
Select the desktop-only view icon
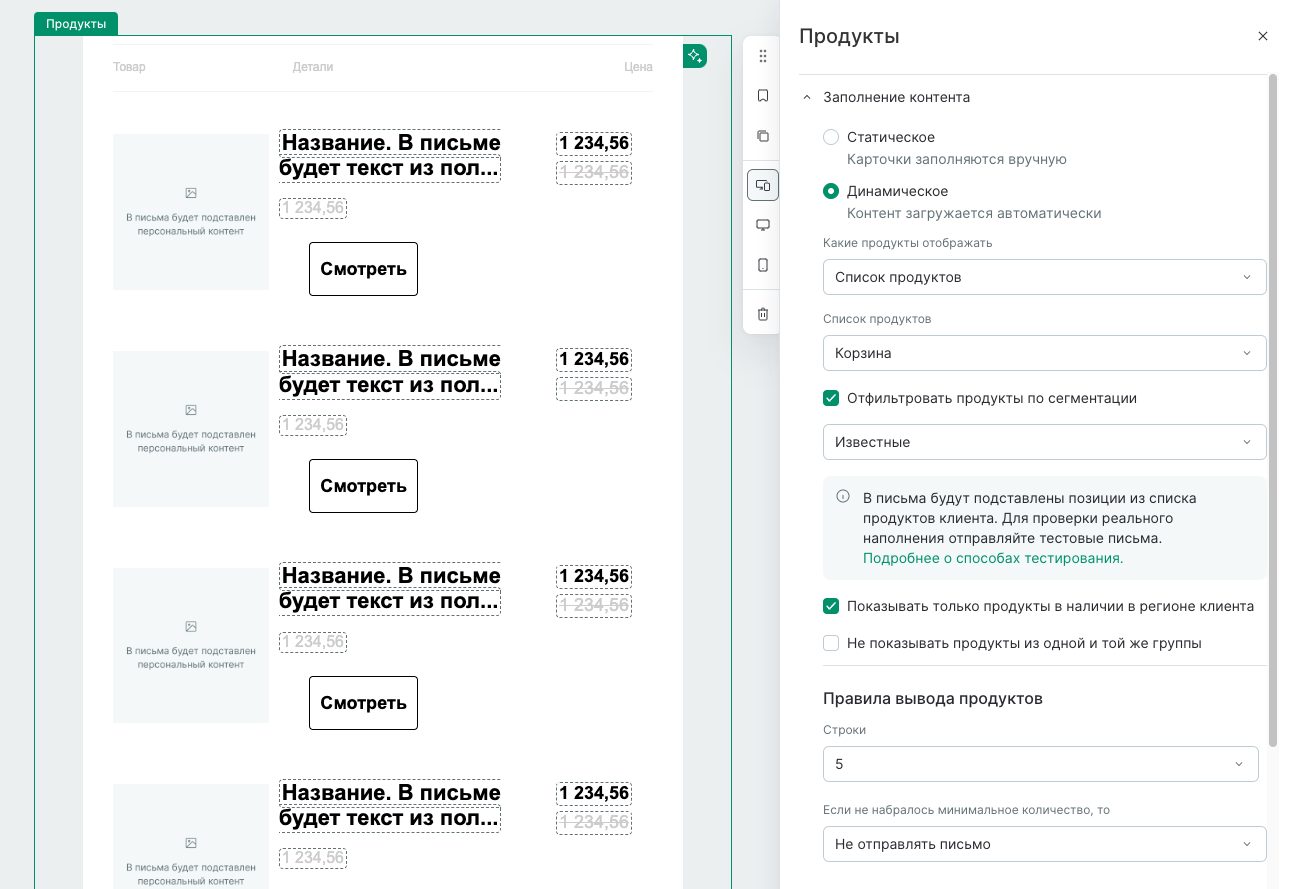[763, 225]
